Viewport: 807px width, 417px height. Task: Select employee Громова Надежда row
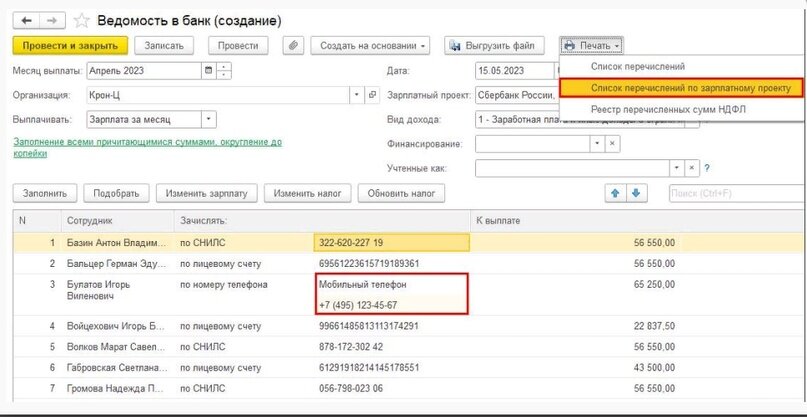117,388
